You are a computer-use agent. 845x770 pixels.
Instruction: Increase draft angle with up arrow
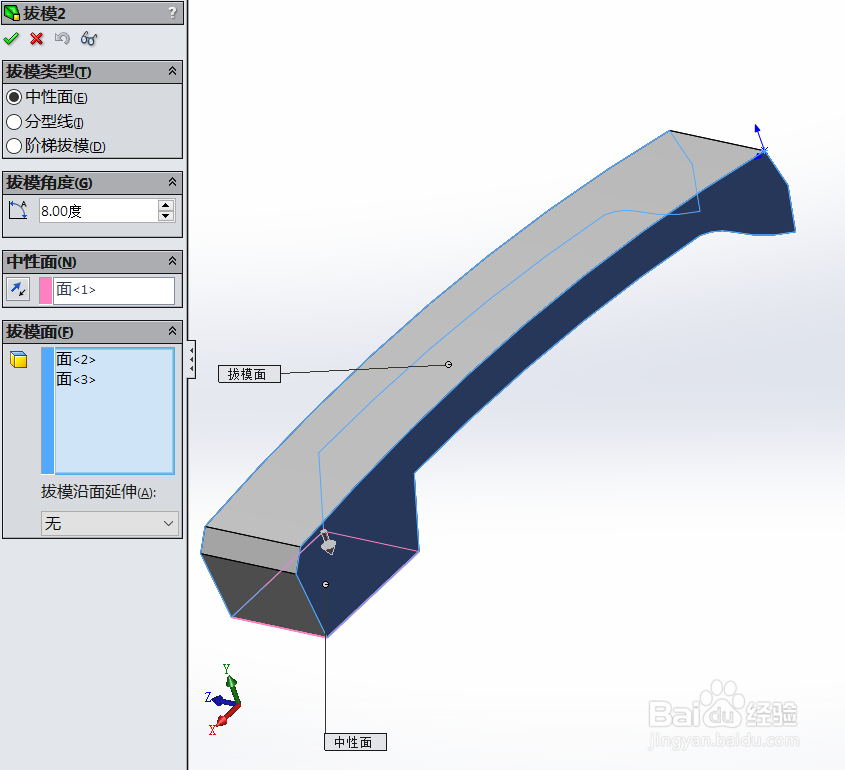pos(166,205)
